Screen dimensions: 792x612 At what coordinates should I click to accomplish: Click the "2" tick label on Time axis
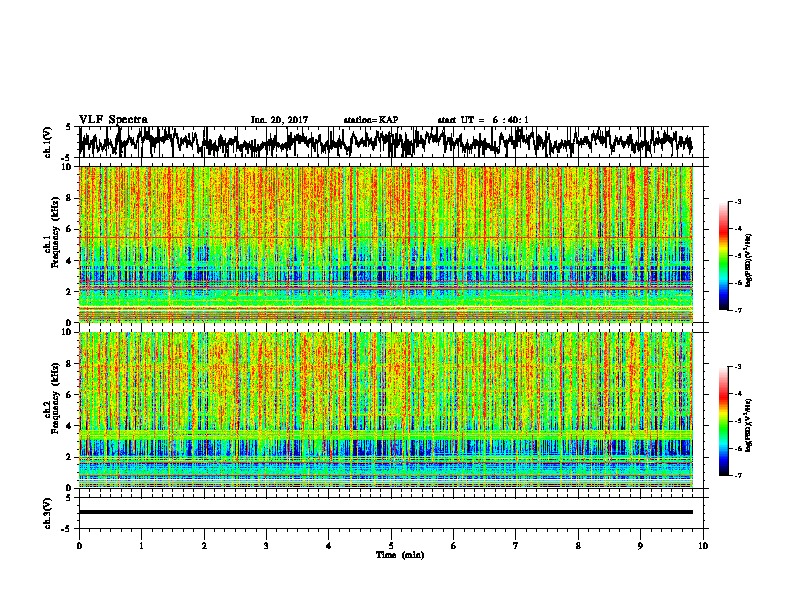pos(204,546)
